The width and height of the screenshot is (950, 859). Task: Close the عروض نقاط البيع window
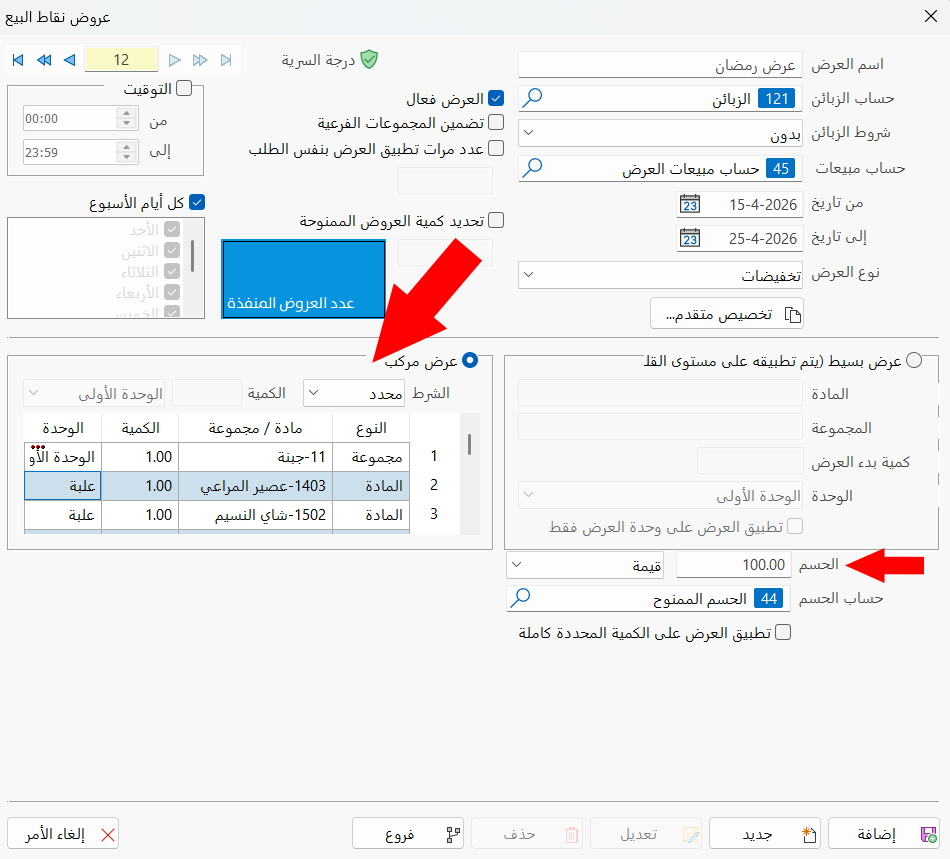tap(931, 16)
